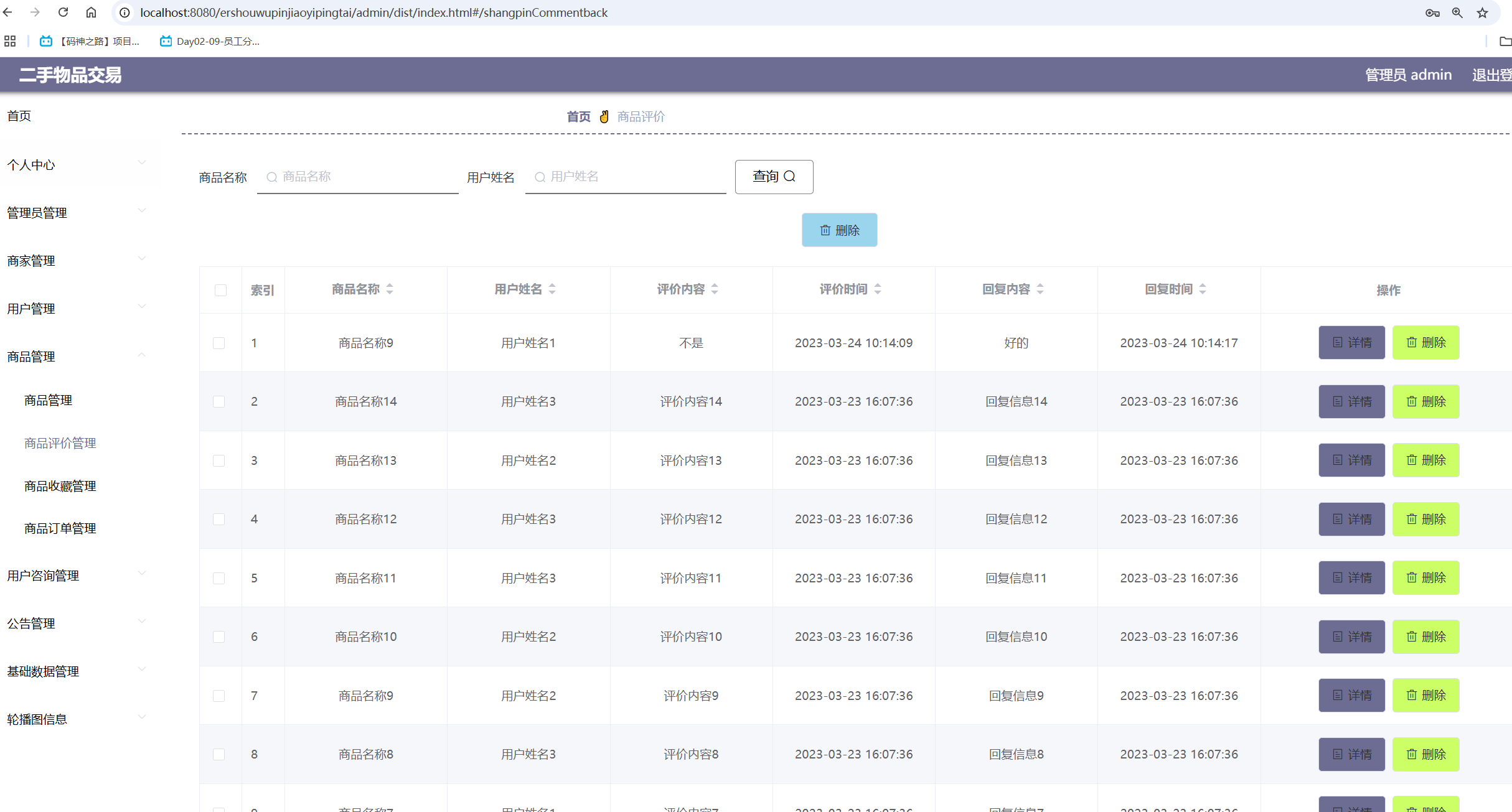Check the checkbox for 商品名称10 row
Viewport: 1512px width, 812px height.
(x=218, y=637)
